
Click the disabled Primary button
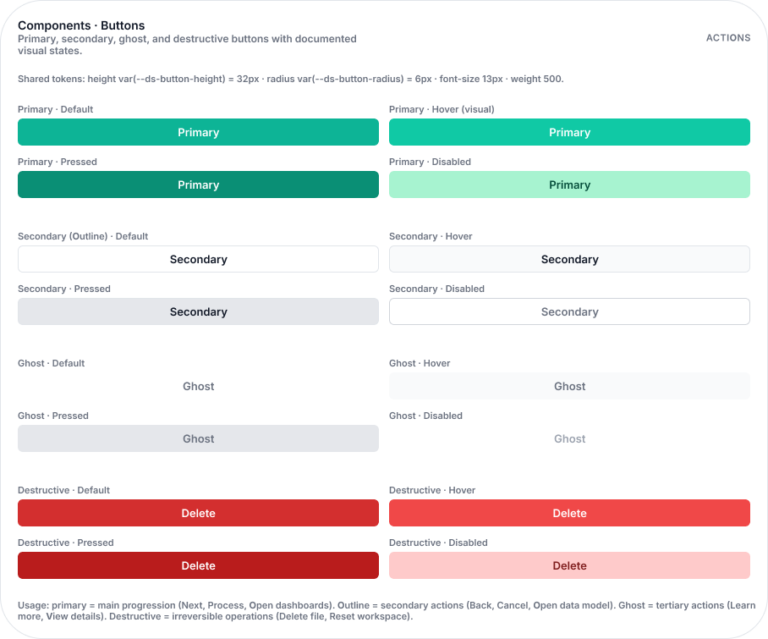point(569,185)
